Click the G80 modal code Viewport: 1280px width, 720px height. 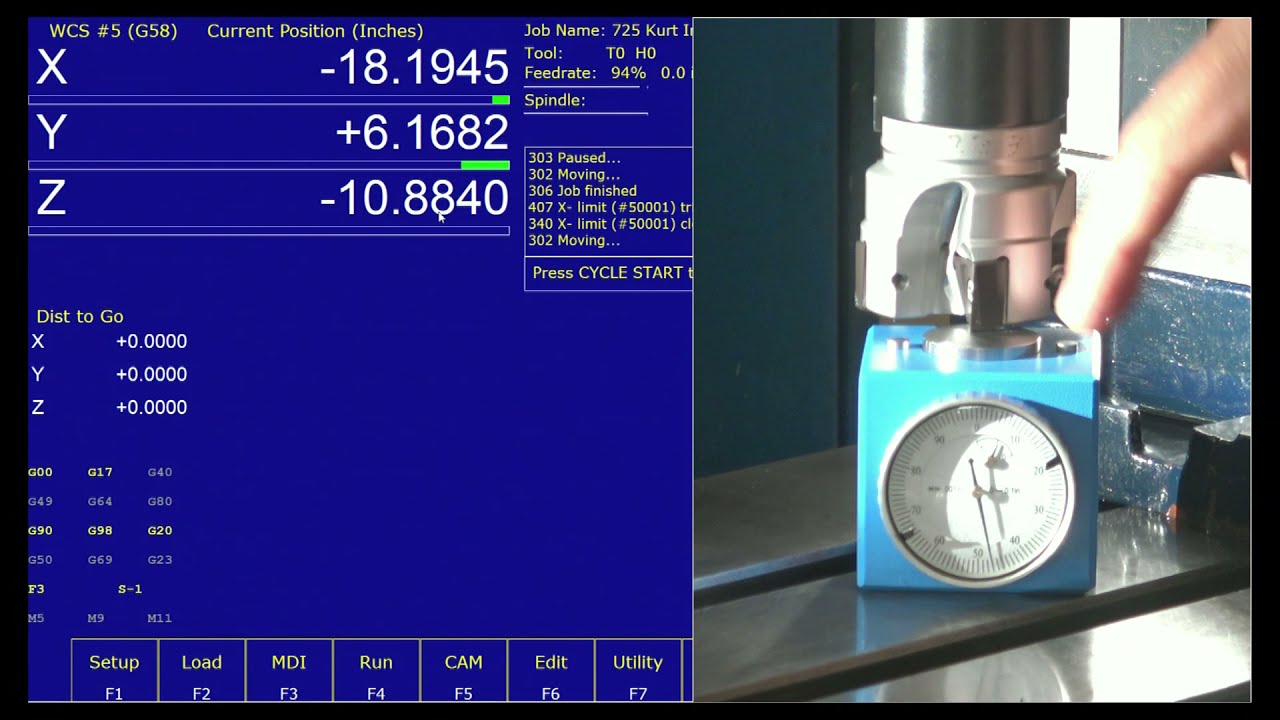[x=160, y=501]
